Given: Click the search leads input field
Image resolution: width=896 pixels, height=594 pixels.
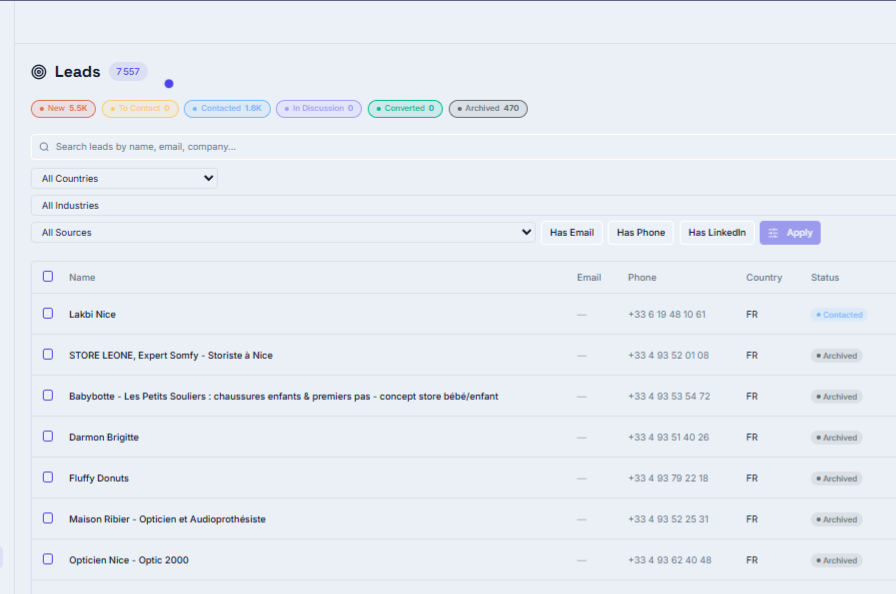Looking at the screenshot, I should click(x=463, y=147).
